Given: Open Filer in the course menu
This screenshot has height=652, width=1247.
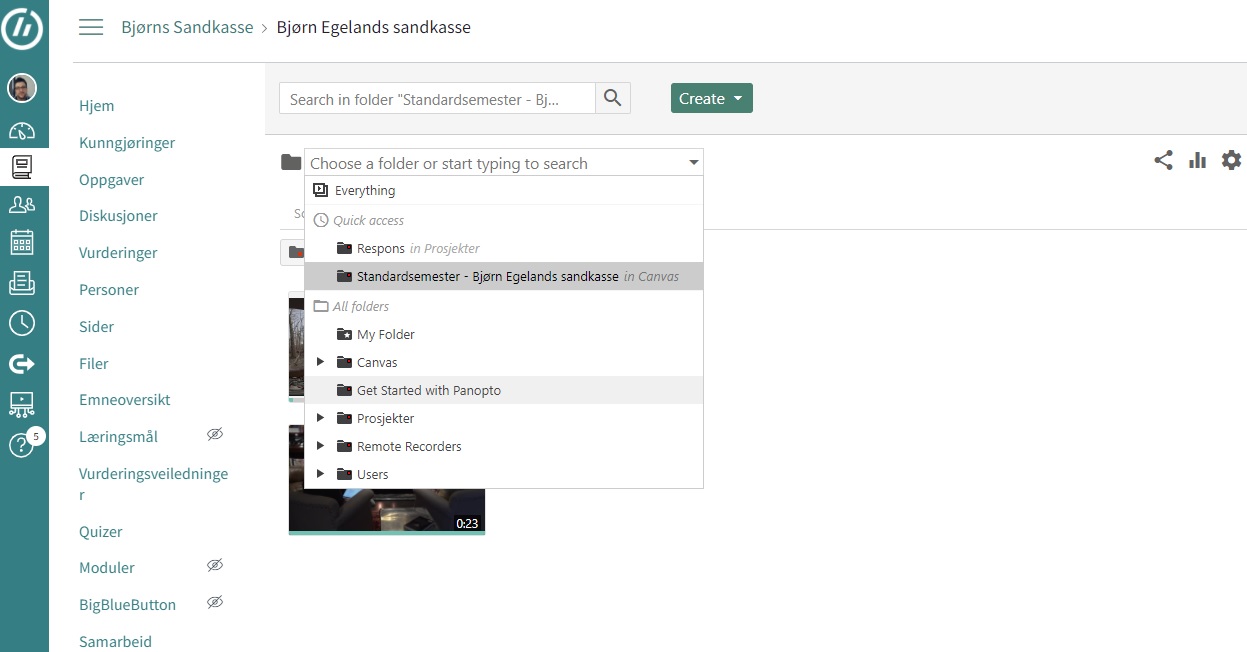Looking at the screenshot, I should [94, 364].
